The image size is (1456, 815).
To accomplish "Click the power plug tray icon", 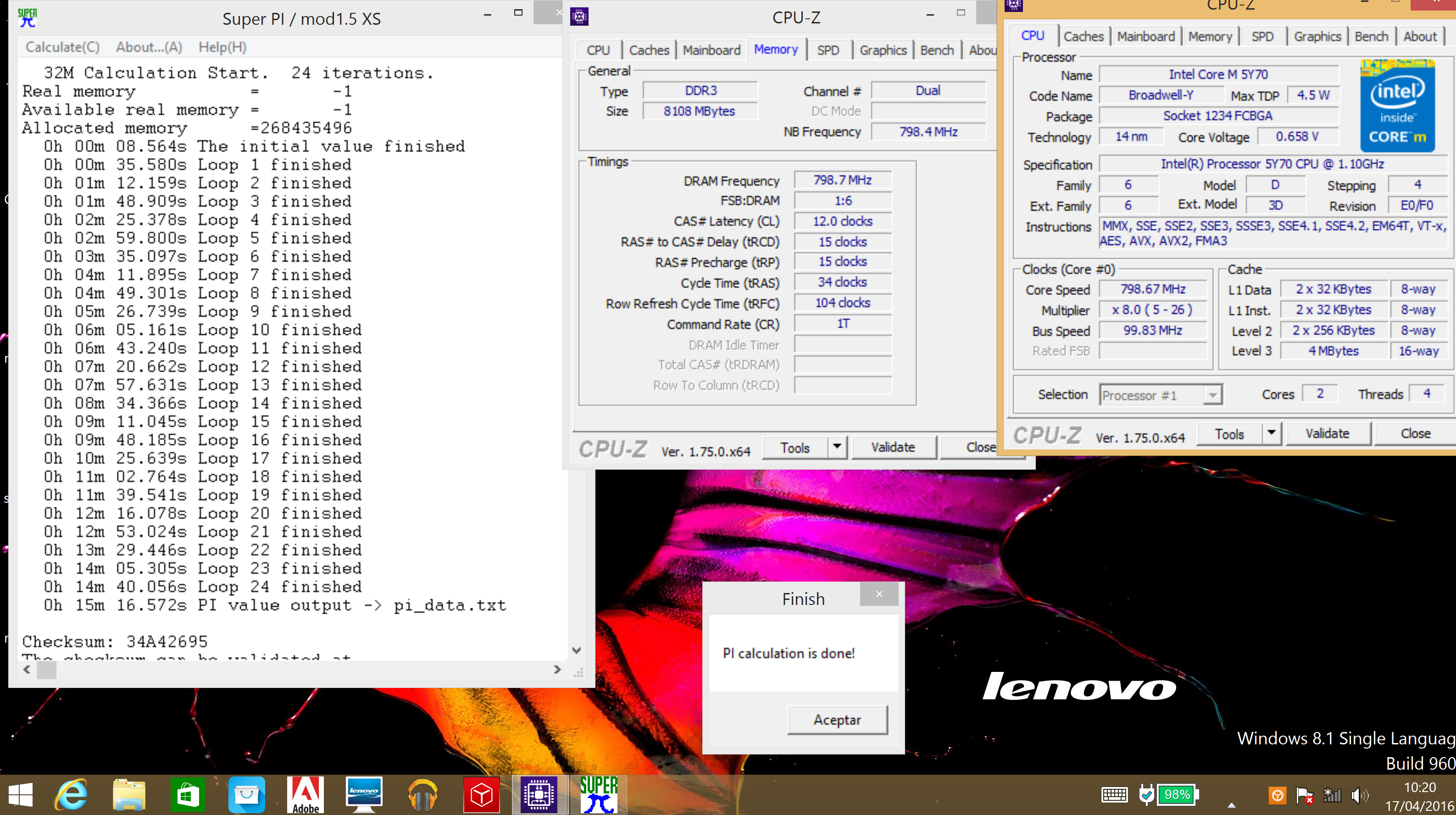I will [x=1146, y=795].
